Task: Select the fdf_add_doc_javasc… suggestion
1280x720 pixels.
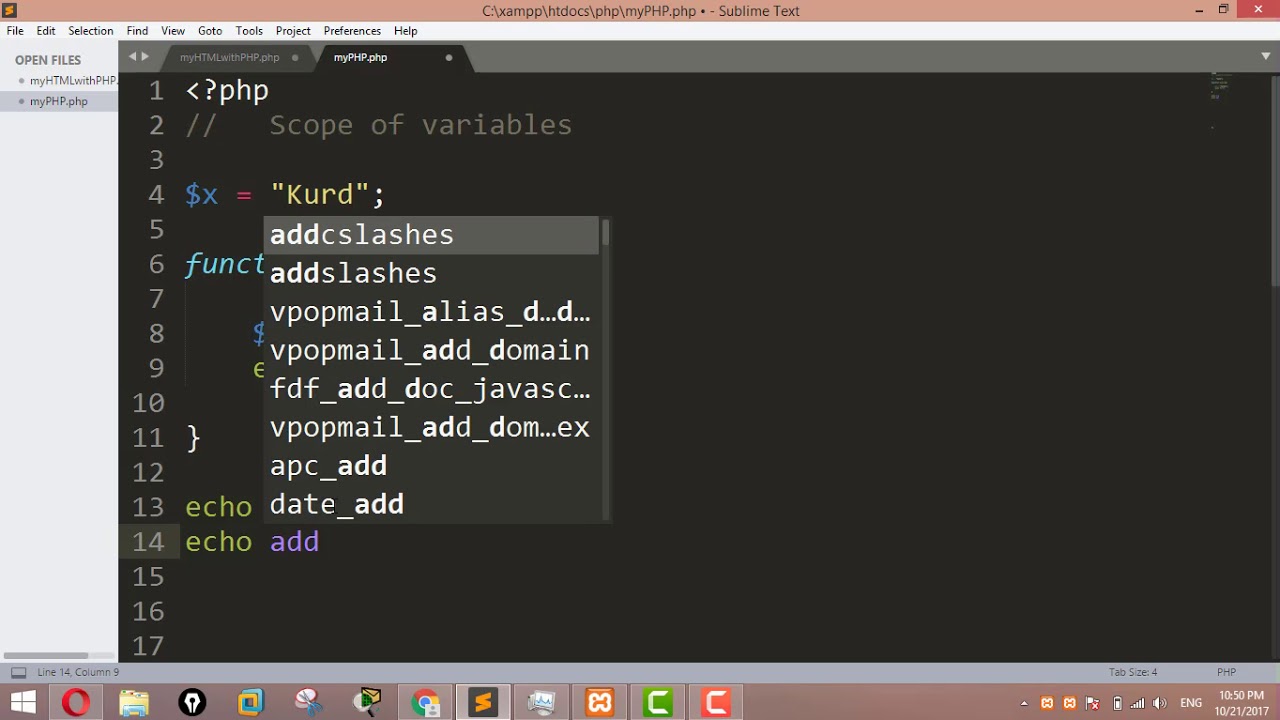Action: point(431,389)
